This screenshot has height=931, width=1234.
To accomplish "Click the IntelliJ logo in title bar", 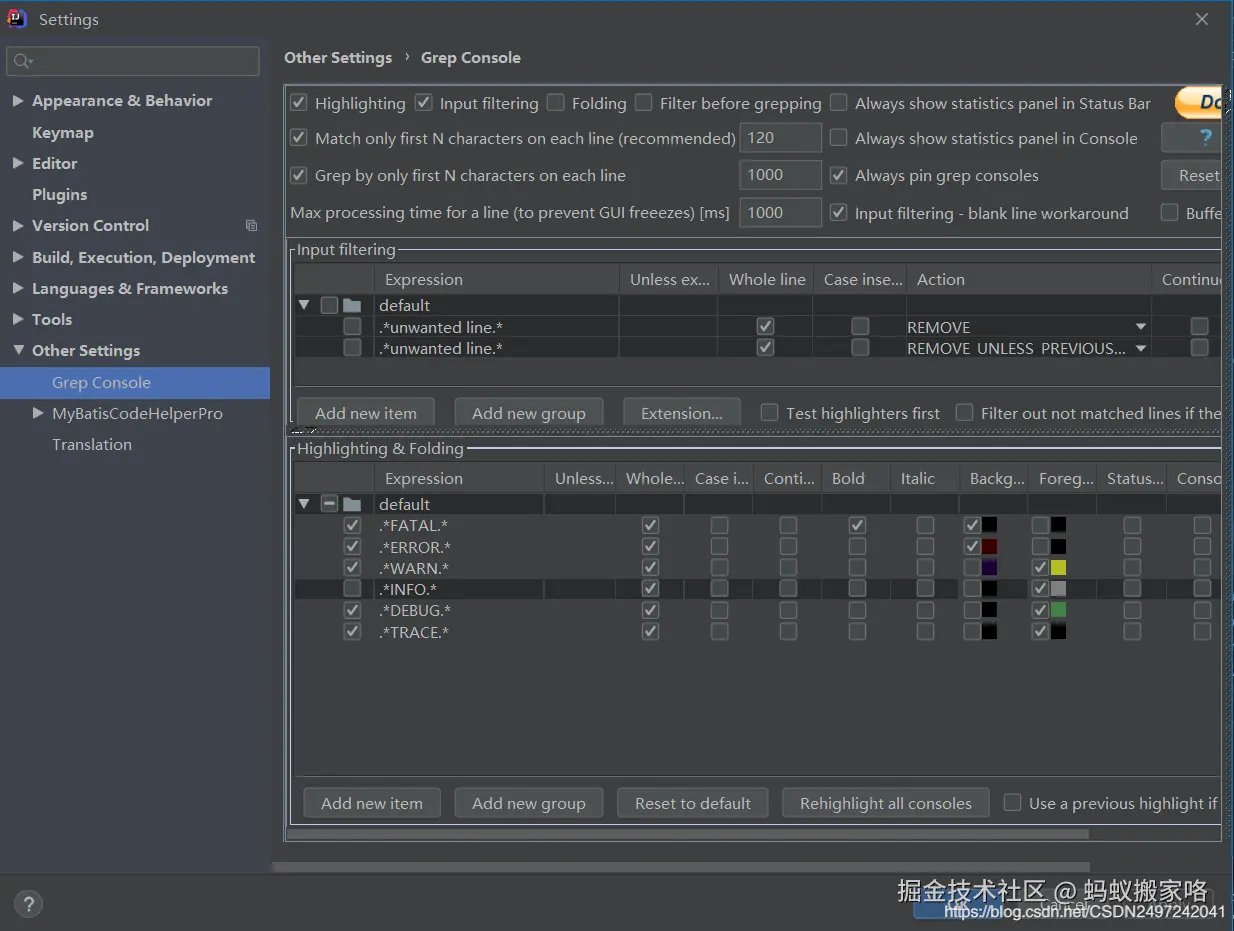I will tap(17, 19).
